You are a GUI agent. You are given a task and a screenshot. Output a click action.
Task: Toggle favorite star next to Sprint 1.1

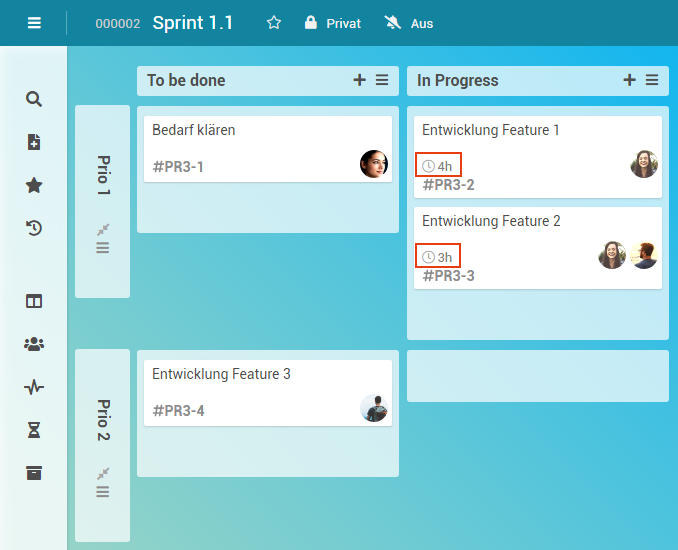(274, 23)
